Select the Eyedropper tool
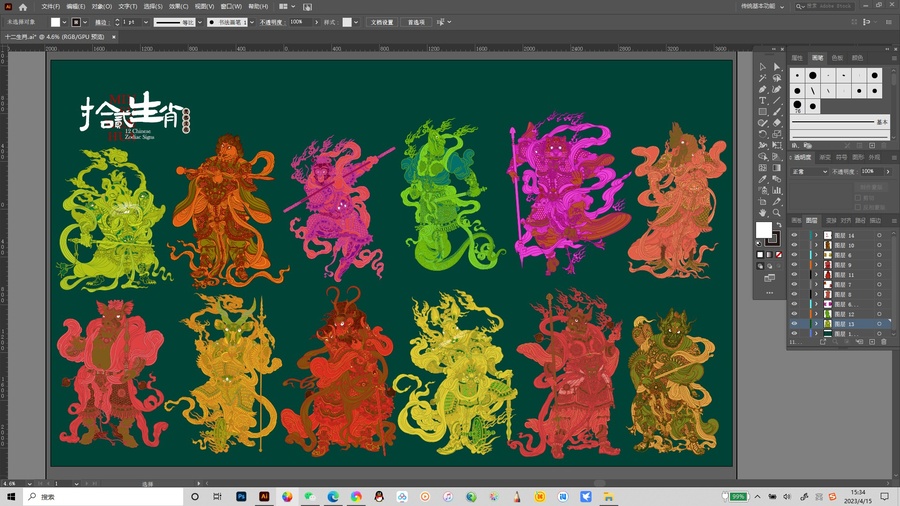 click(762, 179)
